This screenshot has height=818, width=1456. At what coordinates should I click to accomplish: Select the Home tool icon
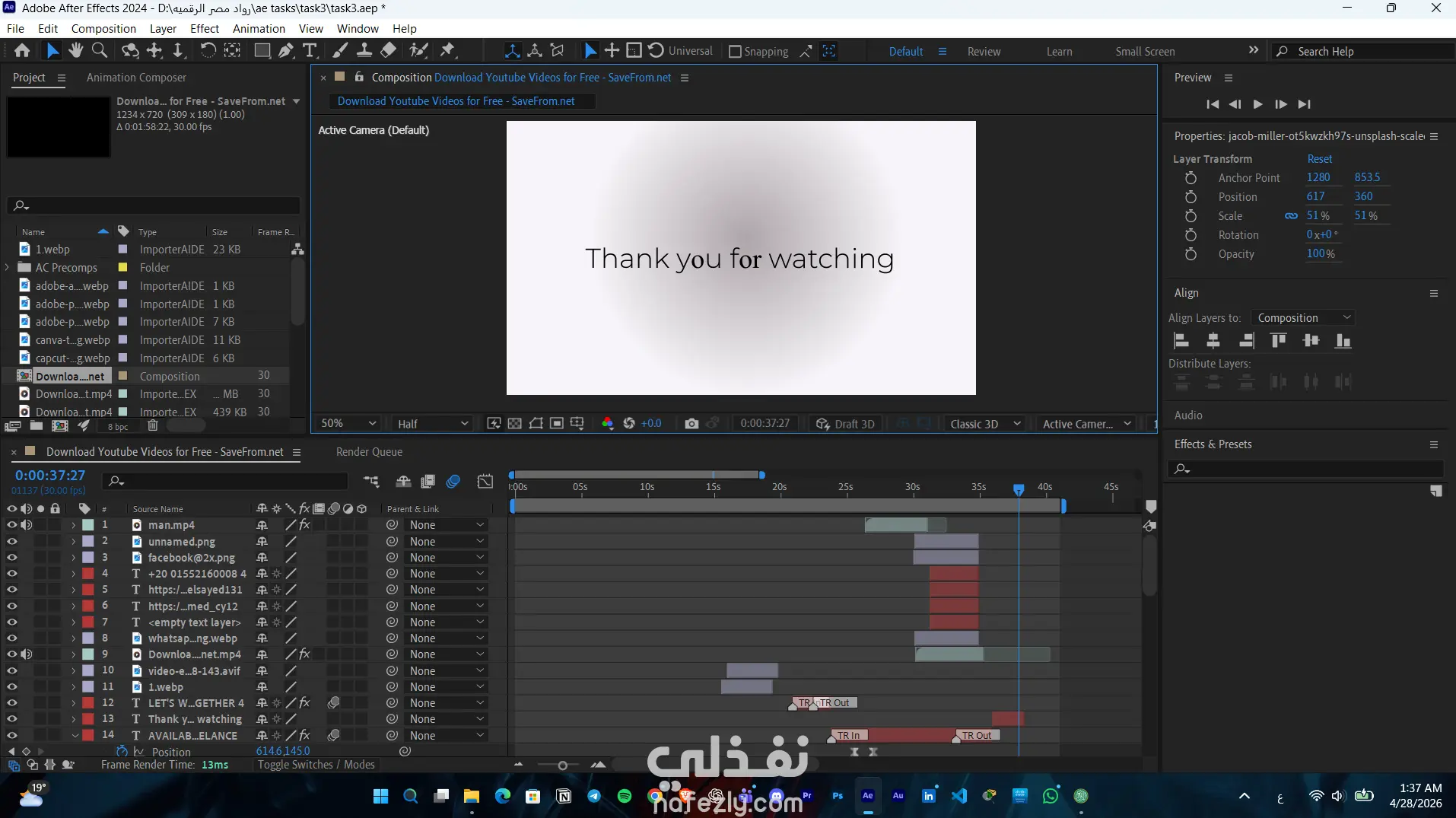pos(22,51)
